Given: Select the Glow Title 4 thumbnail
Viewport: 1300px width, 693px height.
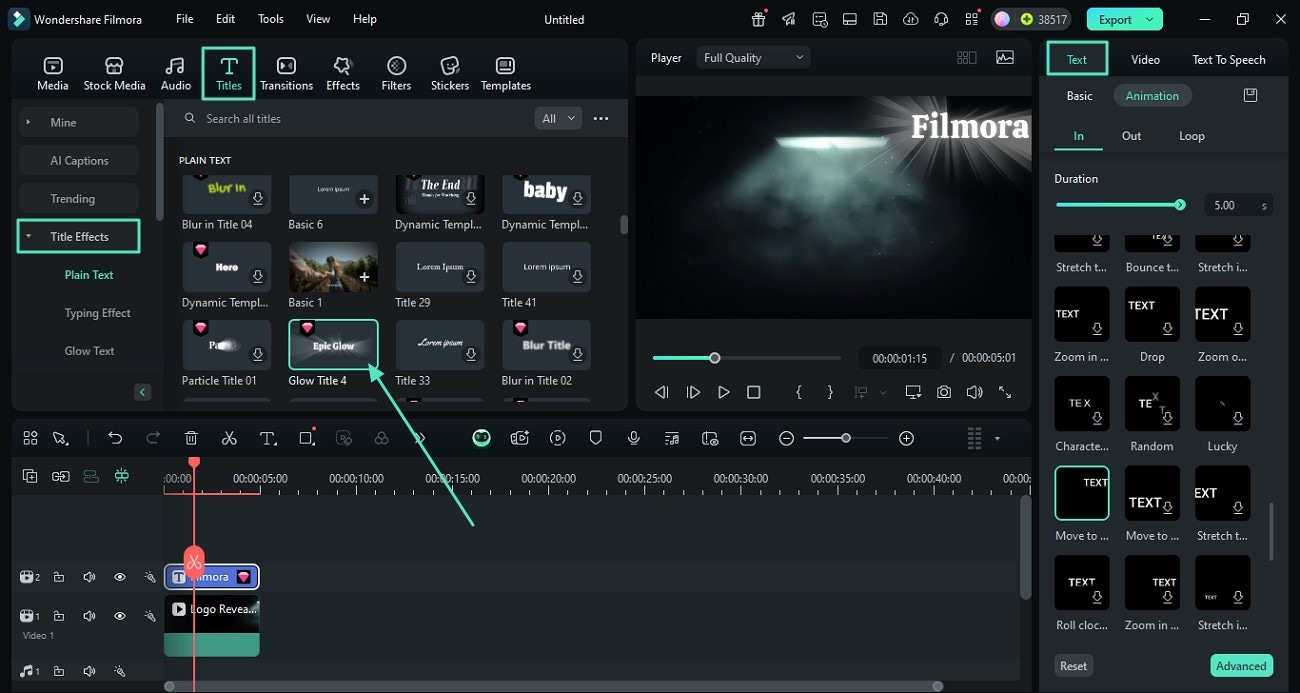Looking at the screenshot, I should tap(333, 345).
